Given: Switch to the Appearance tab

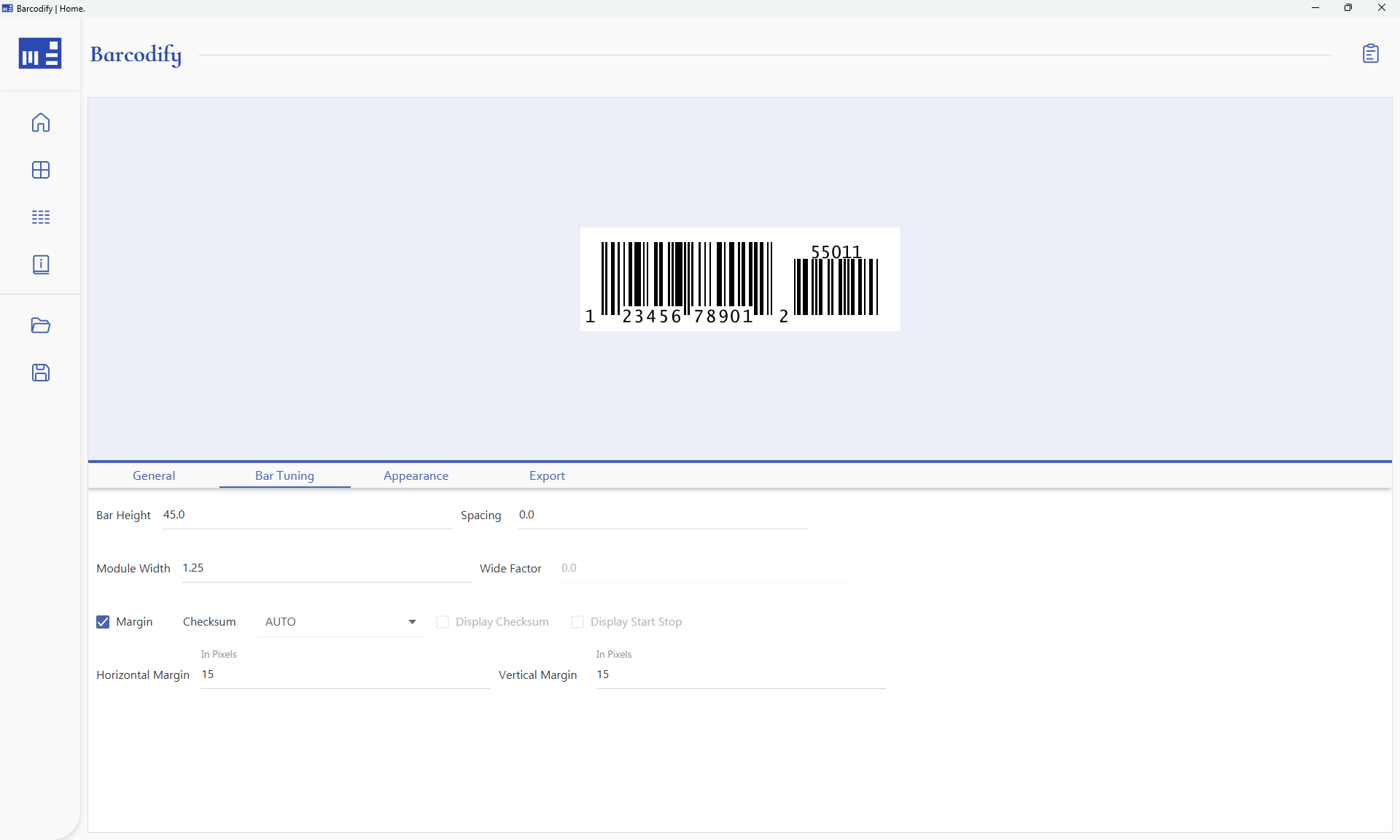Looking at the screenshot, I should click(x=415, y=475).
